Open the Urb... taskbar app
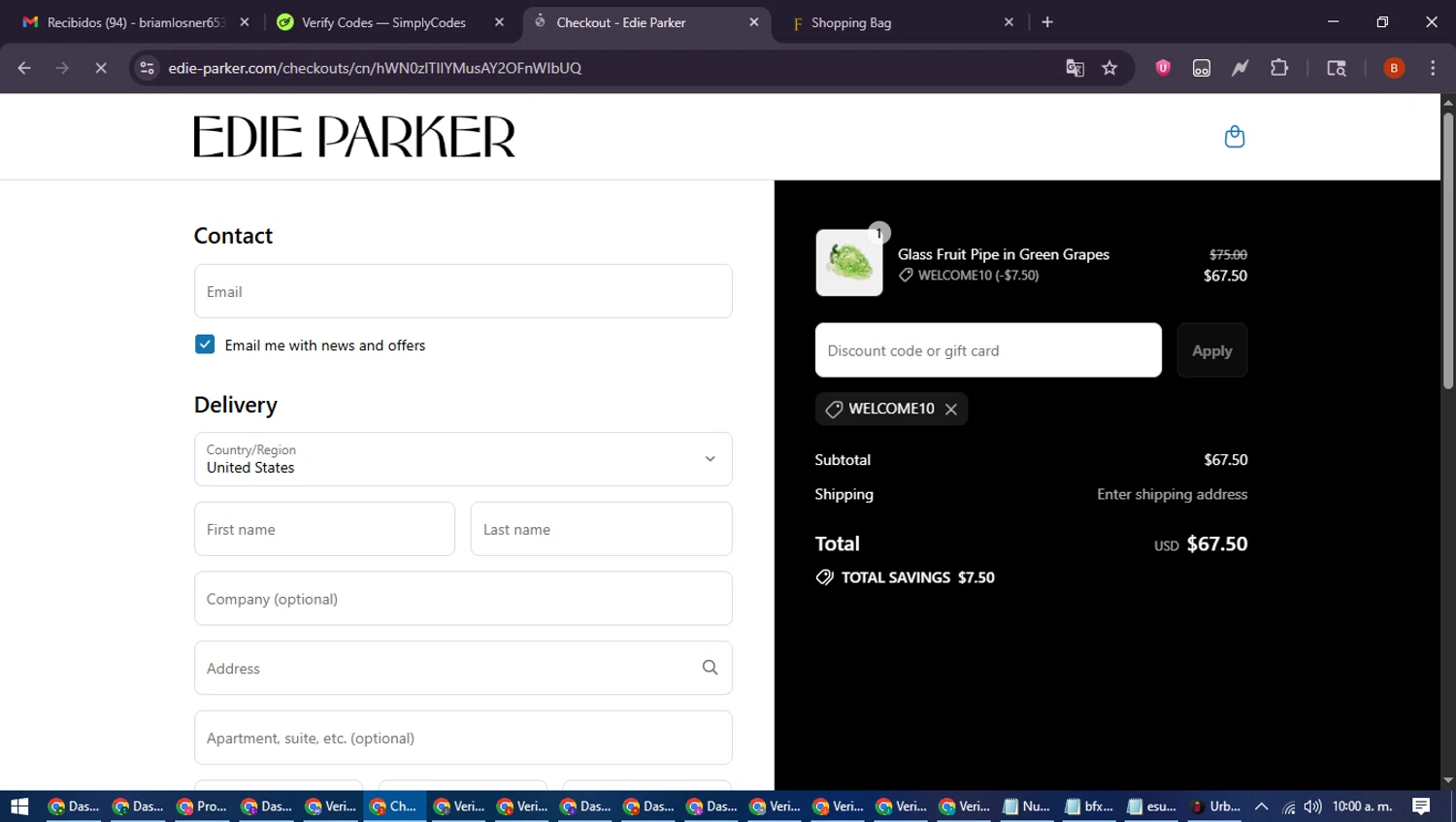This screenshot has height=822, width=1456. point(1217,806)
